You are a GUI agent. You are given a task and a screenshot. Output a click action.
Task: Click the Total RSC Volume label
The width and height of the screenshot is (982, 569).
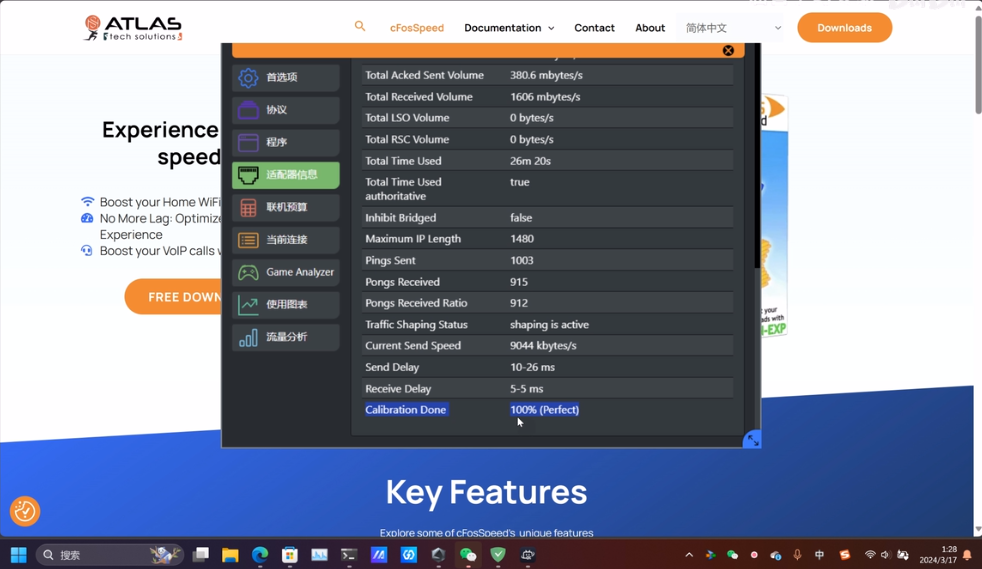pos(407,140)
